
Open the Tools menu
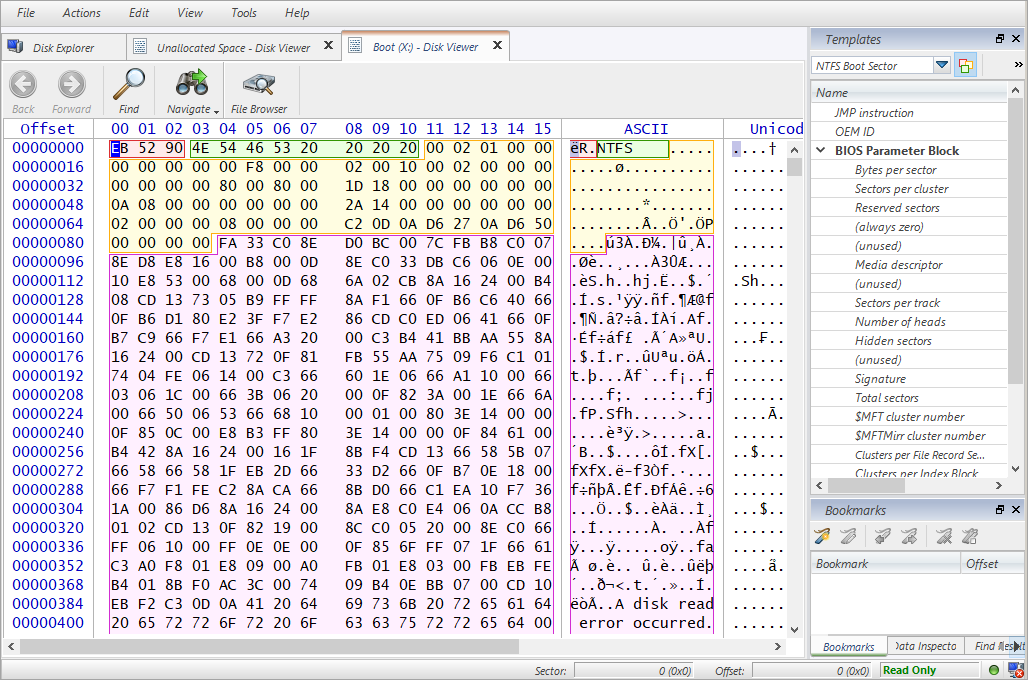[243, 13]
